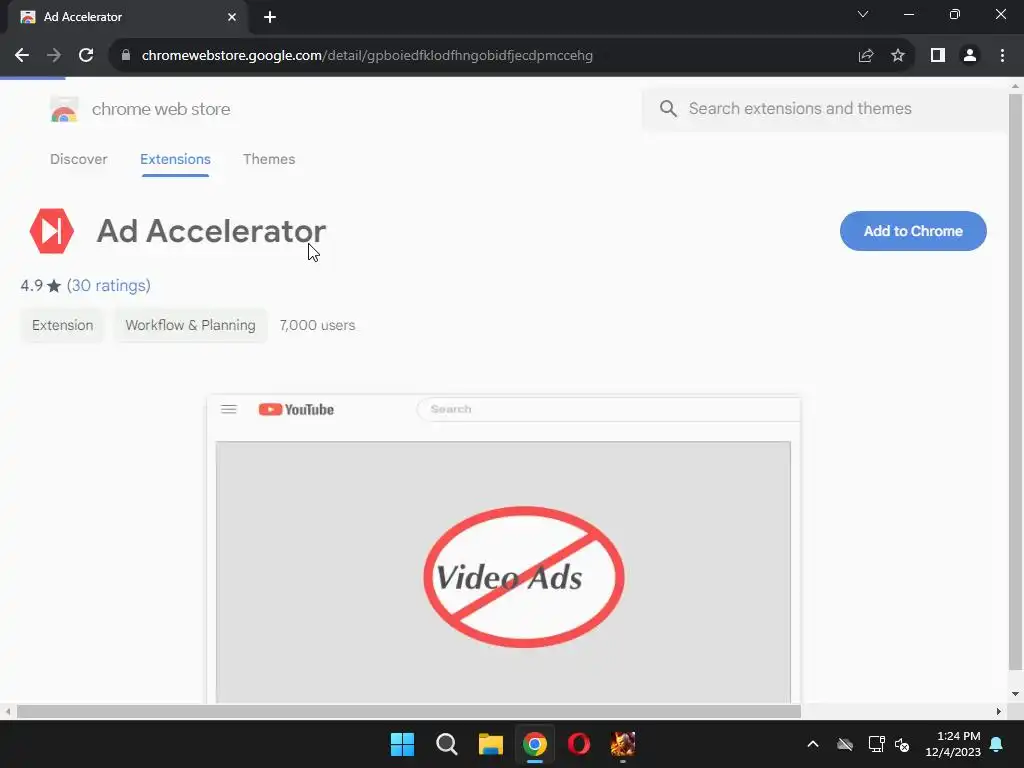Image resolution: width=1024 pixels, height=768 pixels.
Task: Open the notifications bell
Action: coord(997,744)
